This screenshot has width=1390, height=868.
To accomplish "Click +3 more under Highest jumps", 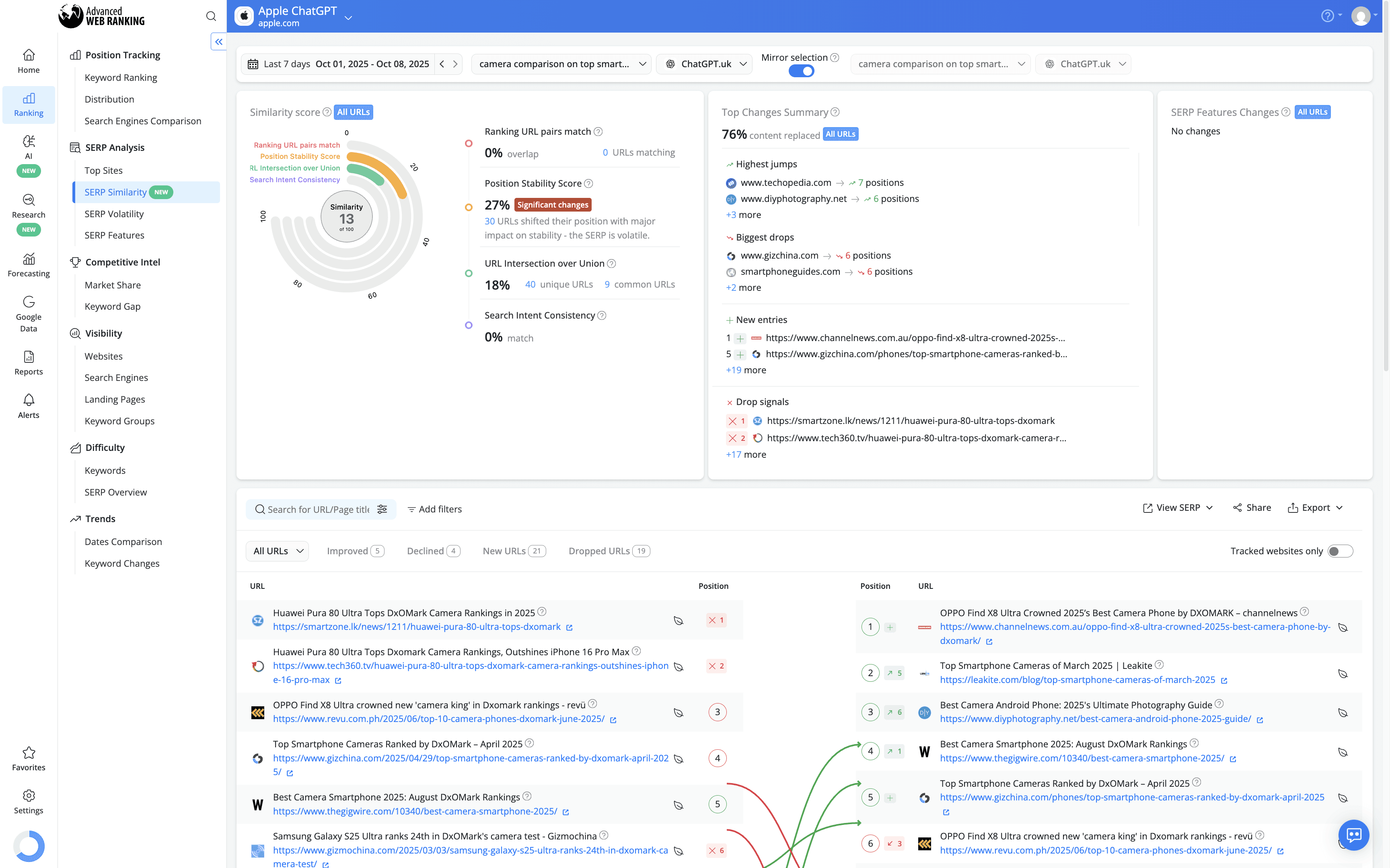I will pos(743,215).
